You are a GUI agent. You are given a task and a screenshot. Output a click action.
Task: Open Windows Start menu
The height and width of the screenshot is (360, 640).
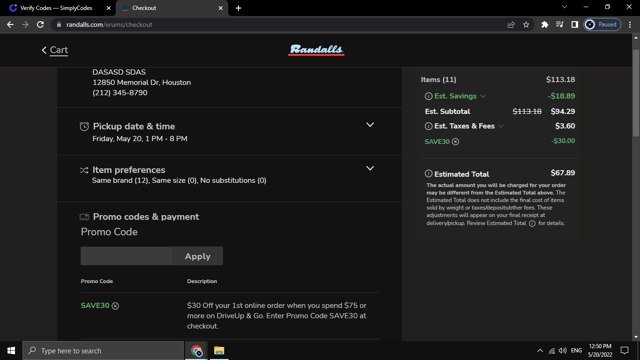tap(11, 351)
